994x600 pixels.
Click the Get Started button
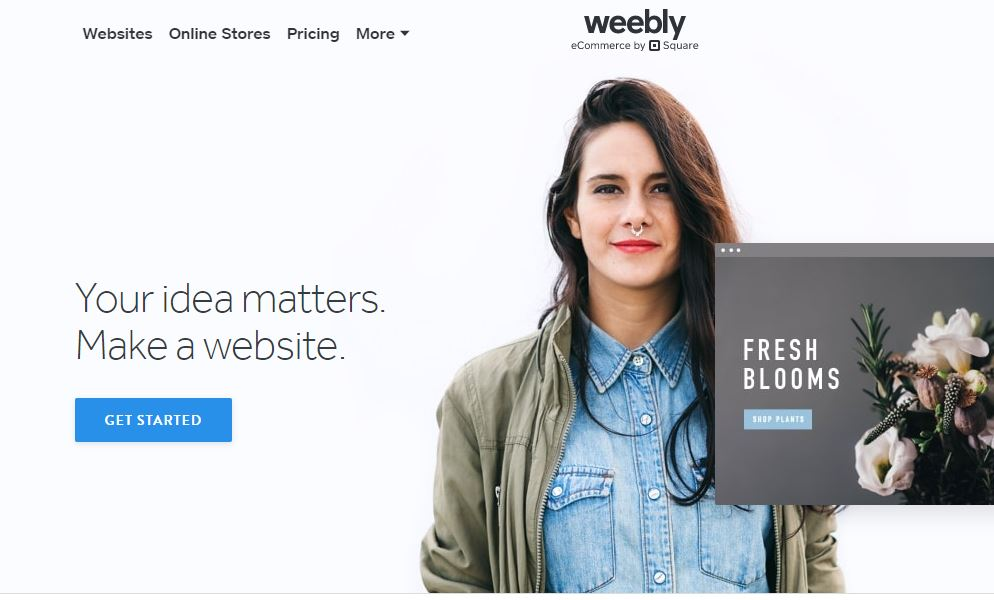pyautogui.click(x=153, y=420)
